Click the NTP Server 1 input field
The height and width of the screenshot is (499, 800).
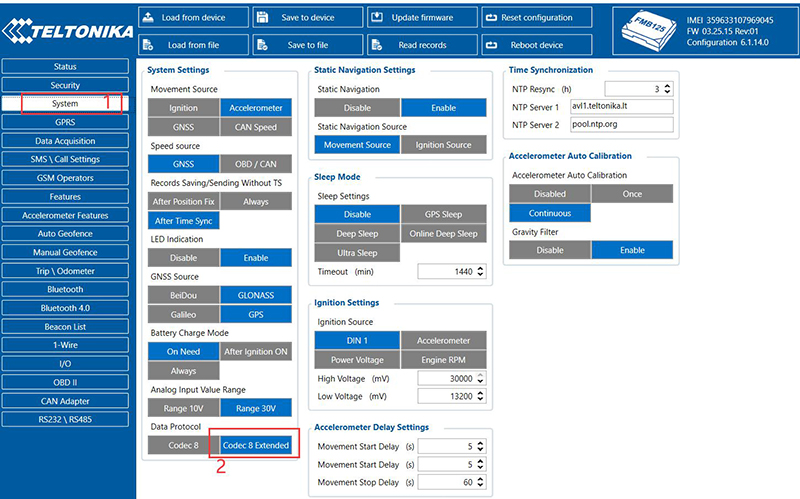[x=620, y=106]
